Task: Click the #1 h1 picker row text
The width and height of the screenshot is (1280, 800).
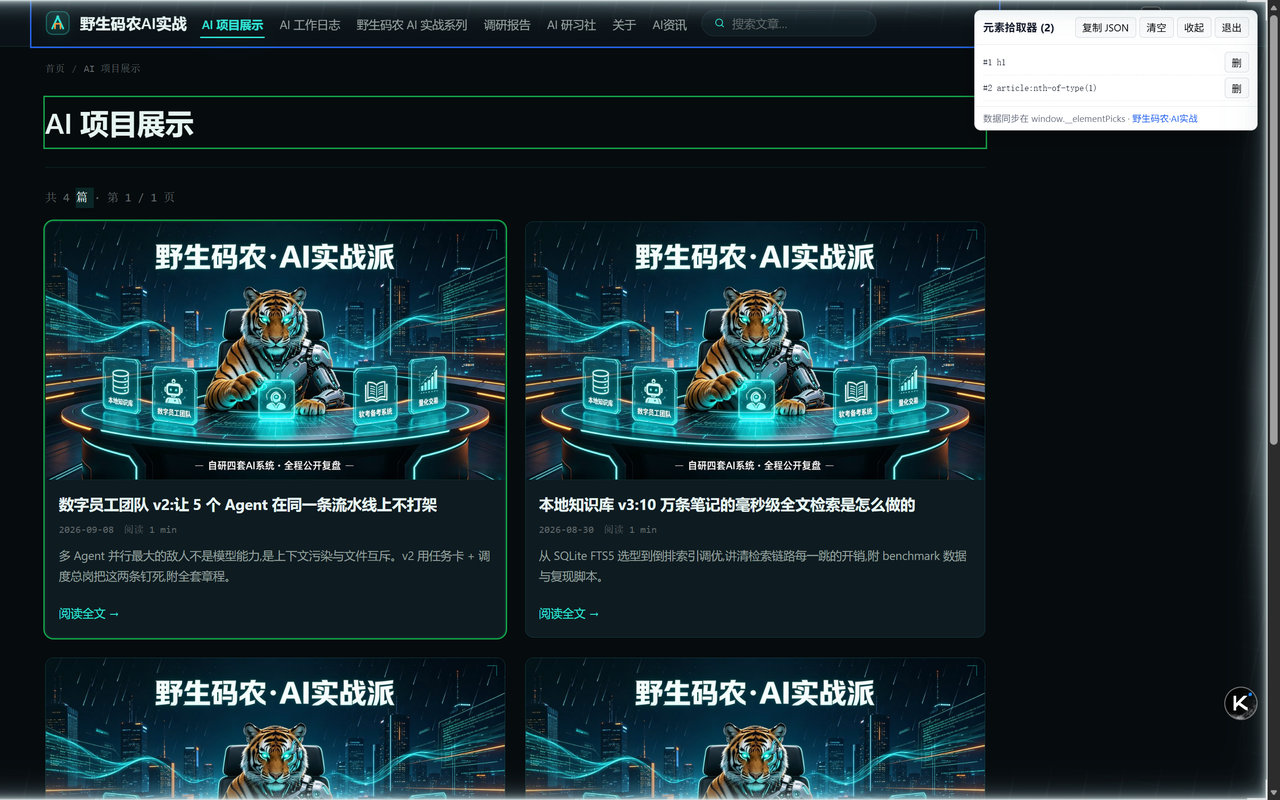Action: (x=994, y=63)
